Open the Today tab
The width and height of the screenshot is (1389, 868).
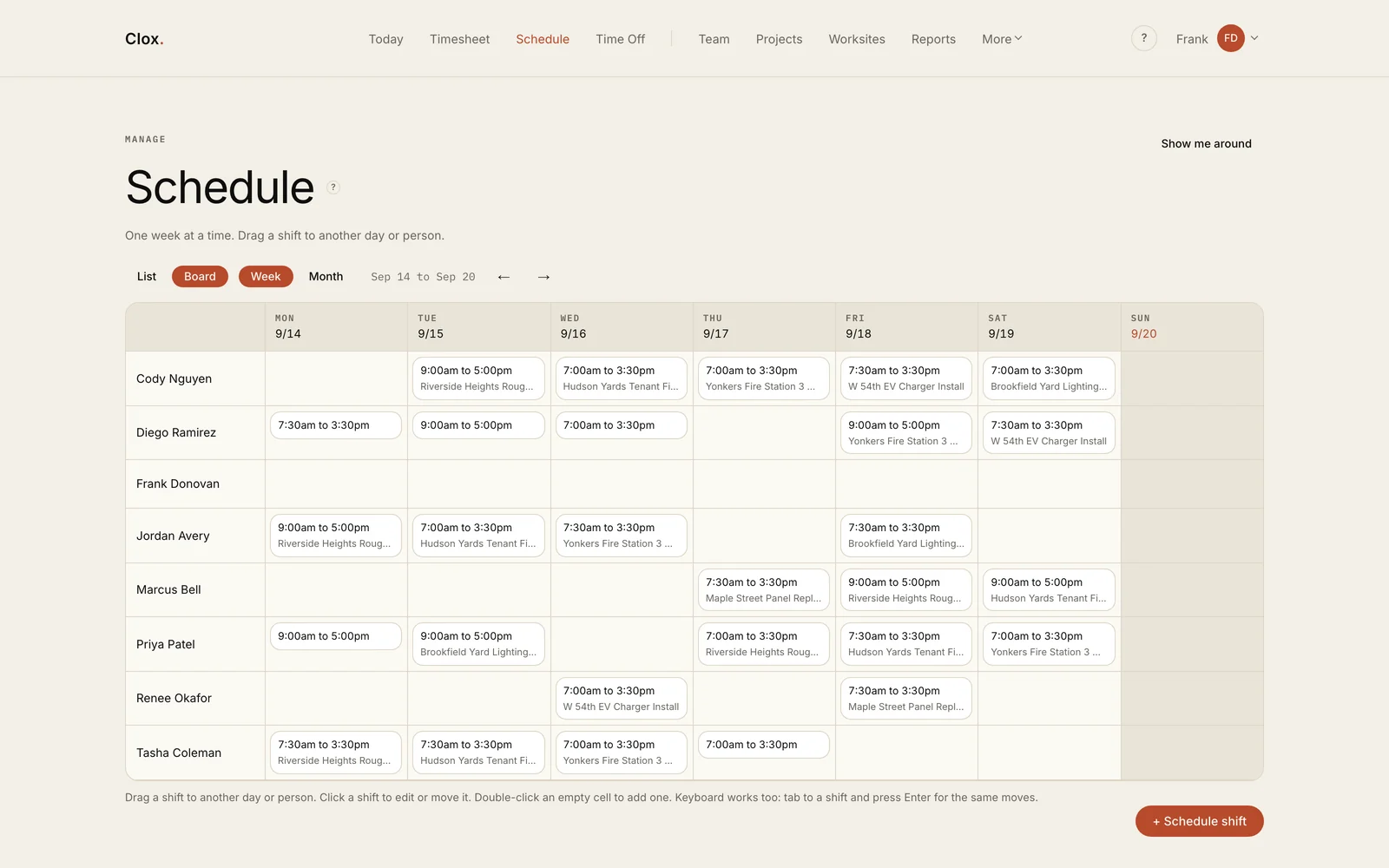coord(385,39)
